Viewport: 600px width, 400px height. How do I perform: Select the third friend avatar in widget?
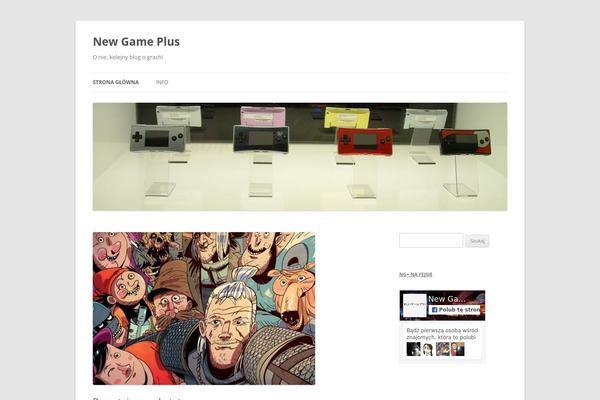click(443, 349)
